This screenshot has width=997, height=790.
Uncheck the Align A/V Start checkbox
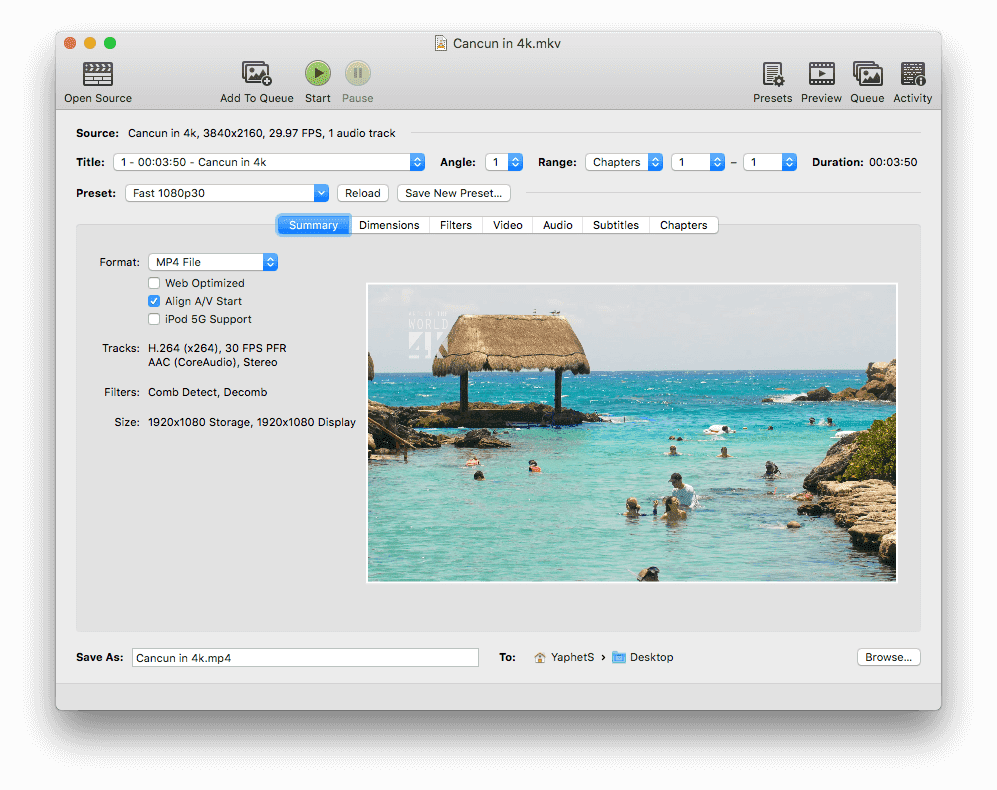[x=154, y=301]
